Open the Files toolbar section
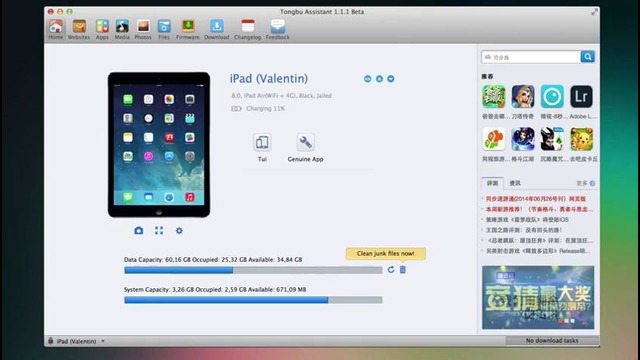The image size is (640, 360). (164, 29)
